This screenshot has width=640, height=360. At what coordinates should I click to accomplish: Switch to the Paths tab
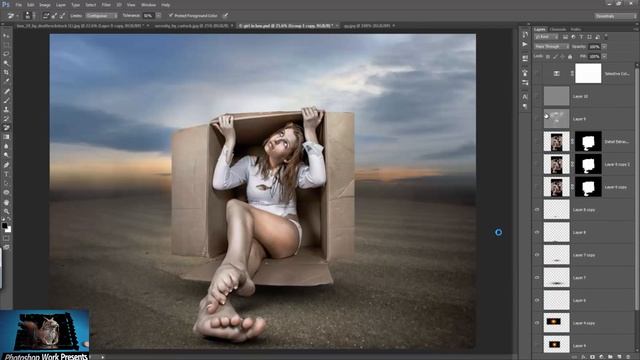coord(576,29)
